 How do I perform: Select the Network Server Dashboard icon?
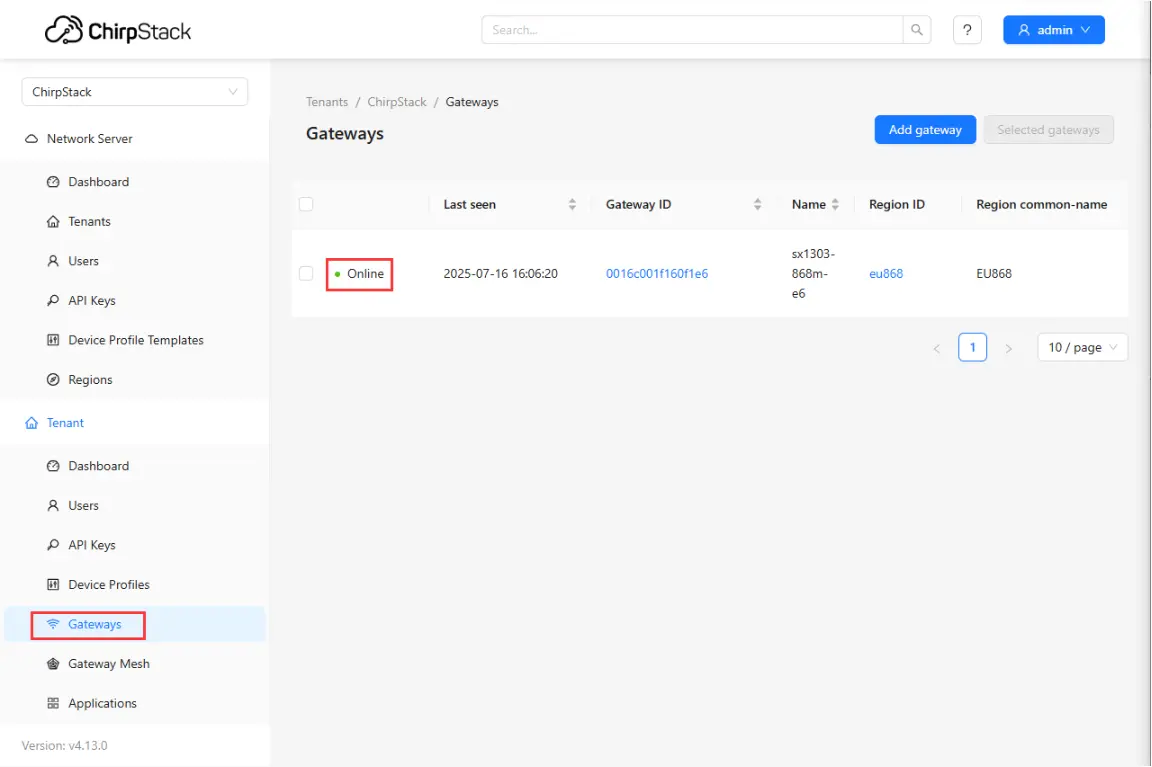[x=55, y=182]
